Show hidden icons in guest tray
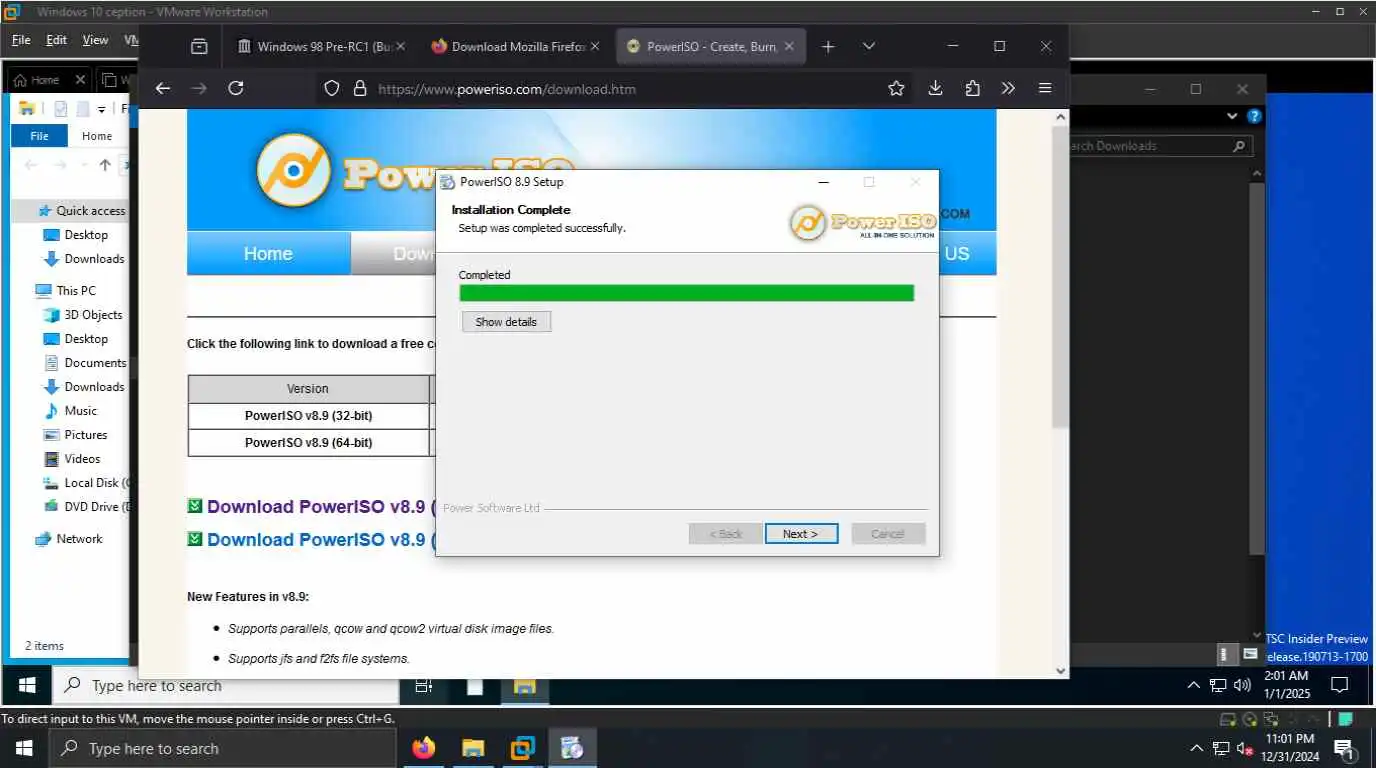 pyautogui.click(x=1193, y=686)
